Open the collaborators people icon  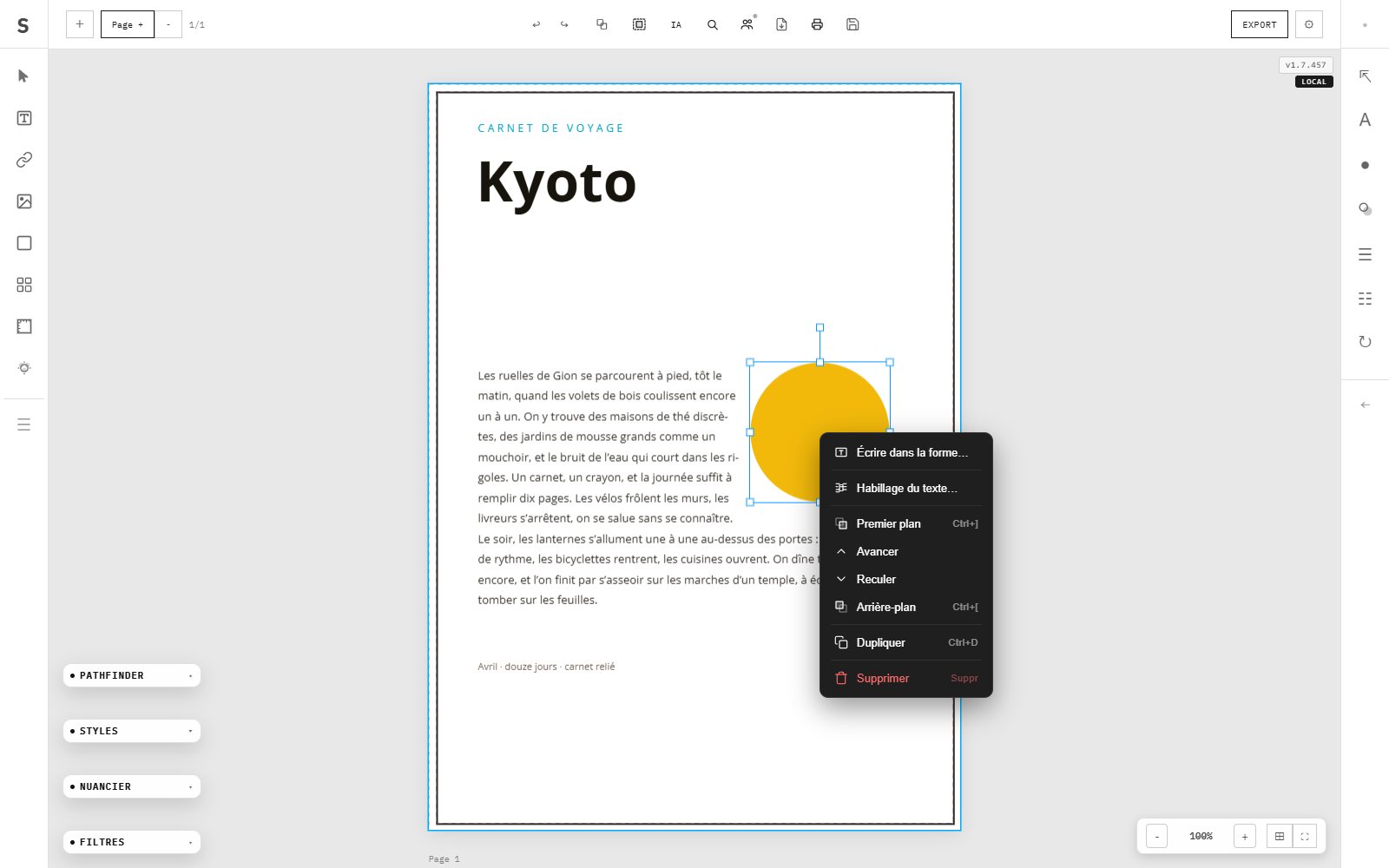coord(747,24)
